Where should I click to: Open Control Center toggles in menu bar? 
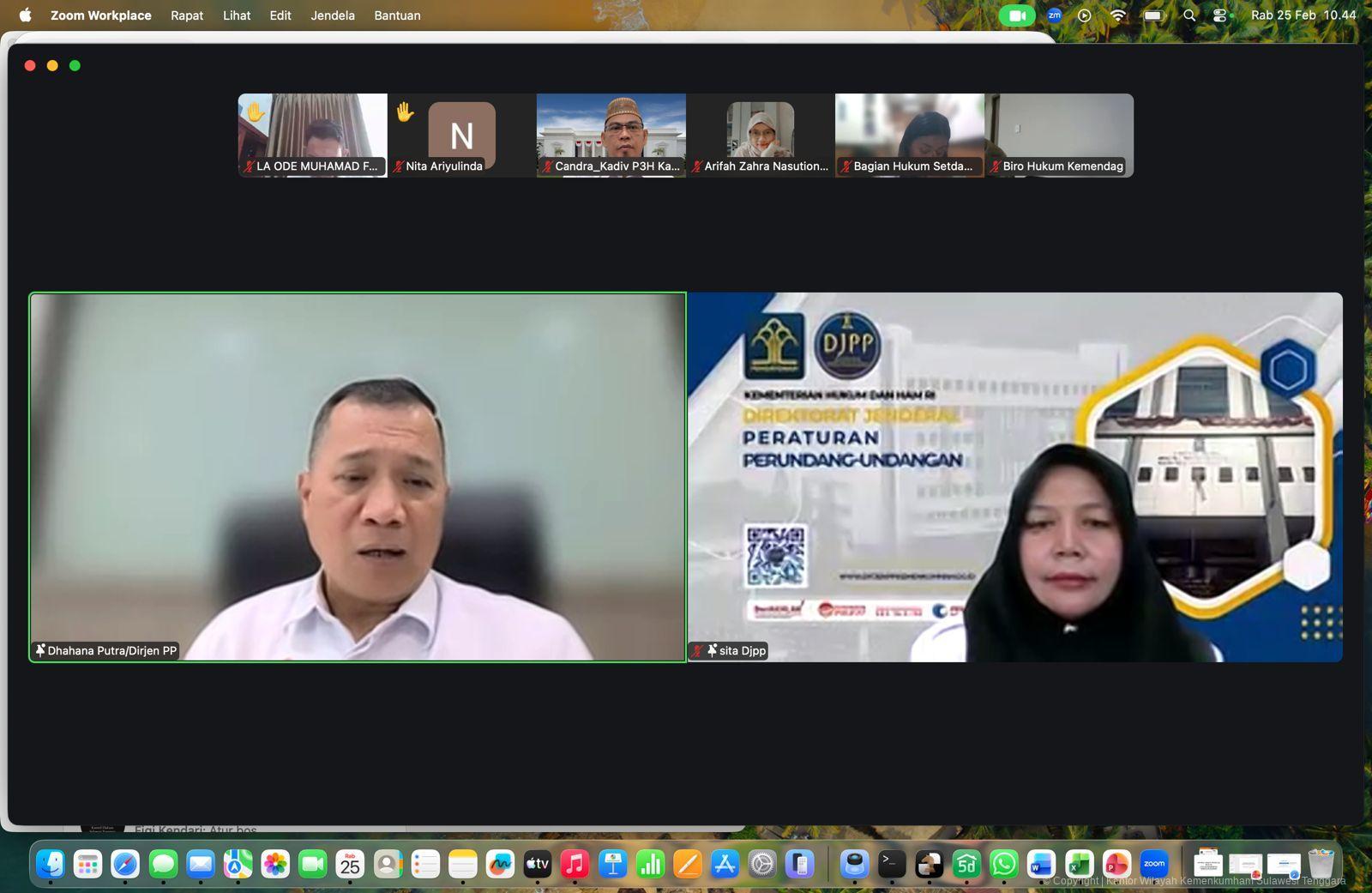coord(1220,15)
